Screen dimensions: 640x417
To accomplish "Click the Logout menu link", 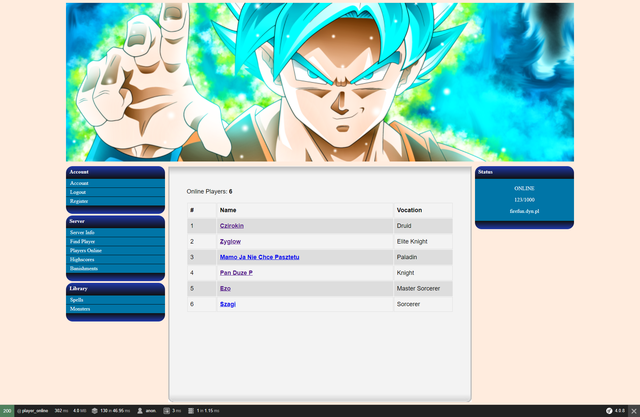I will (78, 192).
